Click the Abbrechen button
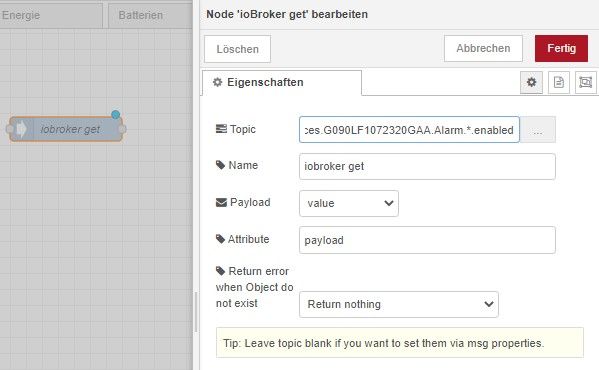Image resolution: width=599 pixels, height=370 pixels. tap(483, 48)
